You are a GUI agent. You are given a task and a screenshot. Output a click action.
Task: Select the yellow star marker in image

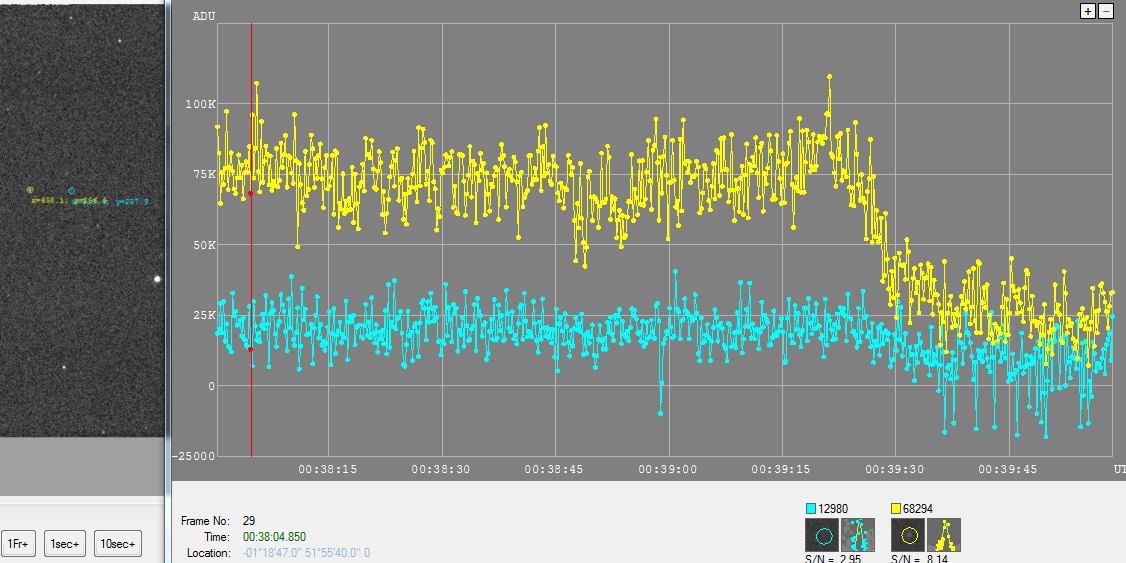[x=30, y=189]
